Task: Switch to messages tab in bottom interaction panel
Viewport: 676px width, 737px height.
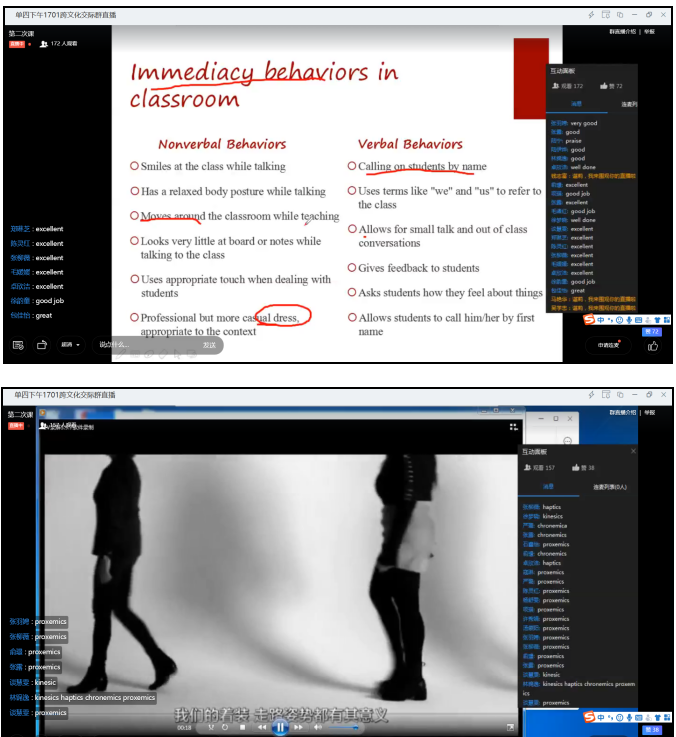Action: (x=548, y=486)
